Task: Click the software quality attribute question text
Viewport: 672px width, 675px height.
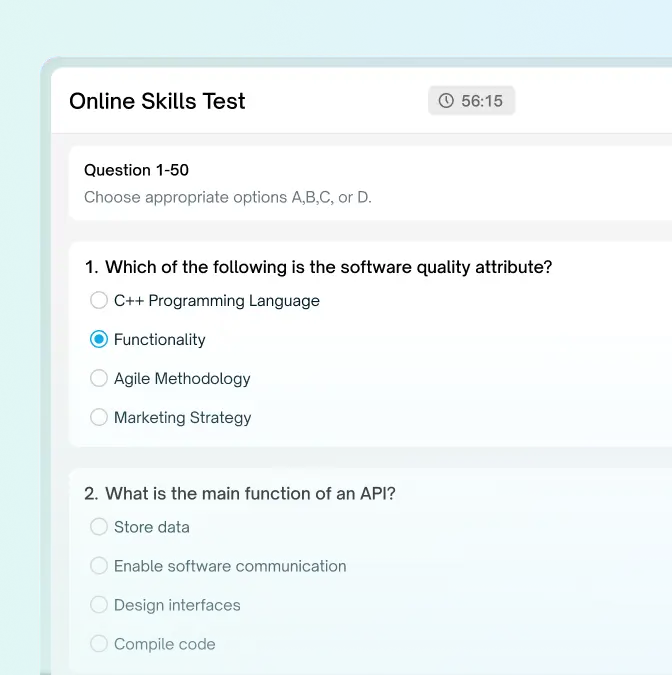Action: click(x=328, y=267)
